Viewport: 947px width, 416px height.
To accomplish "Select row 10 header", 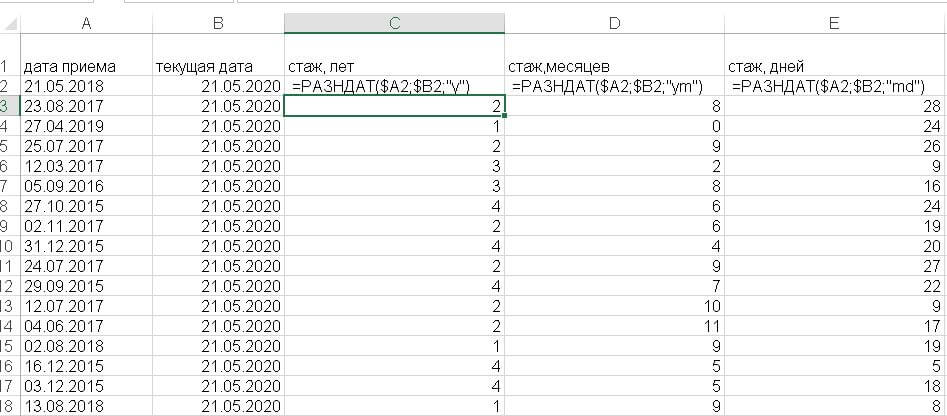I will tap(10, 246).
